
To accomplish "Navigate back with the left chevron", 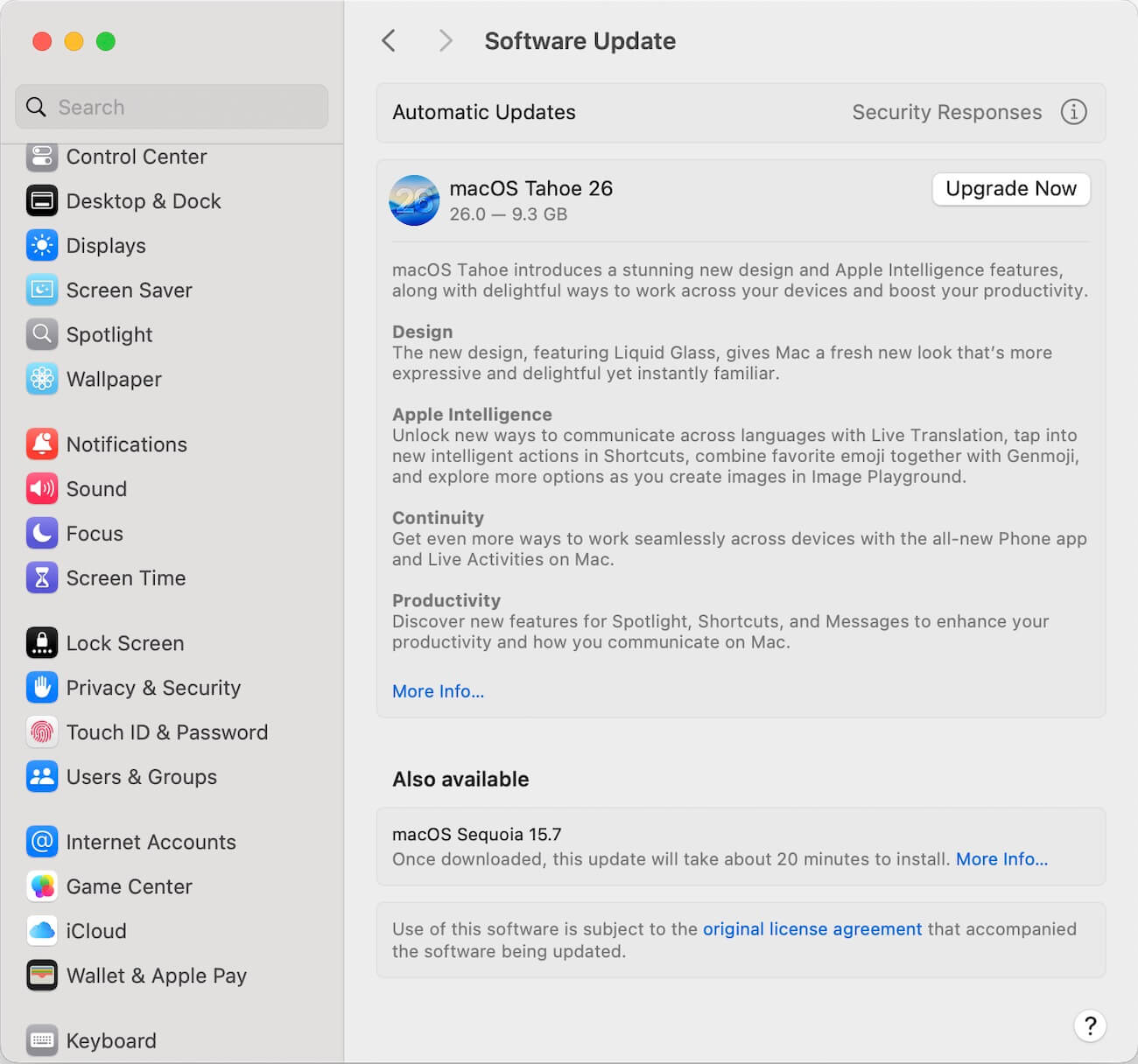I will pyautogui.click(x=389, y=40).
